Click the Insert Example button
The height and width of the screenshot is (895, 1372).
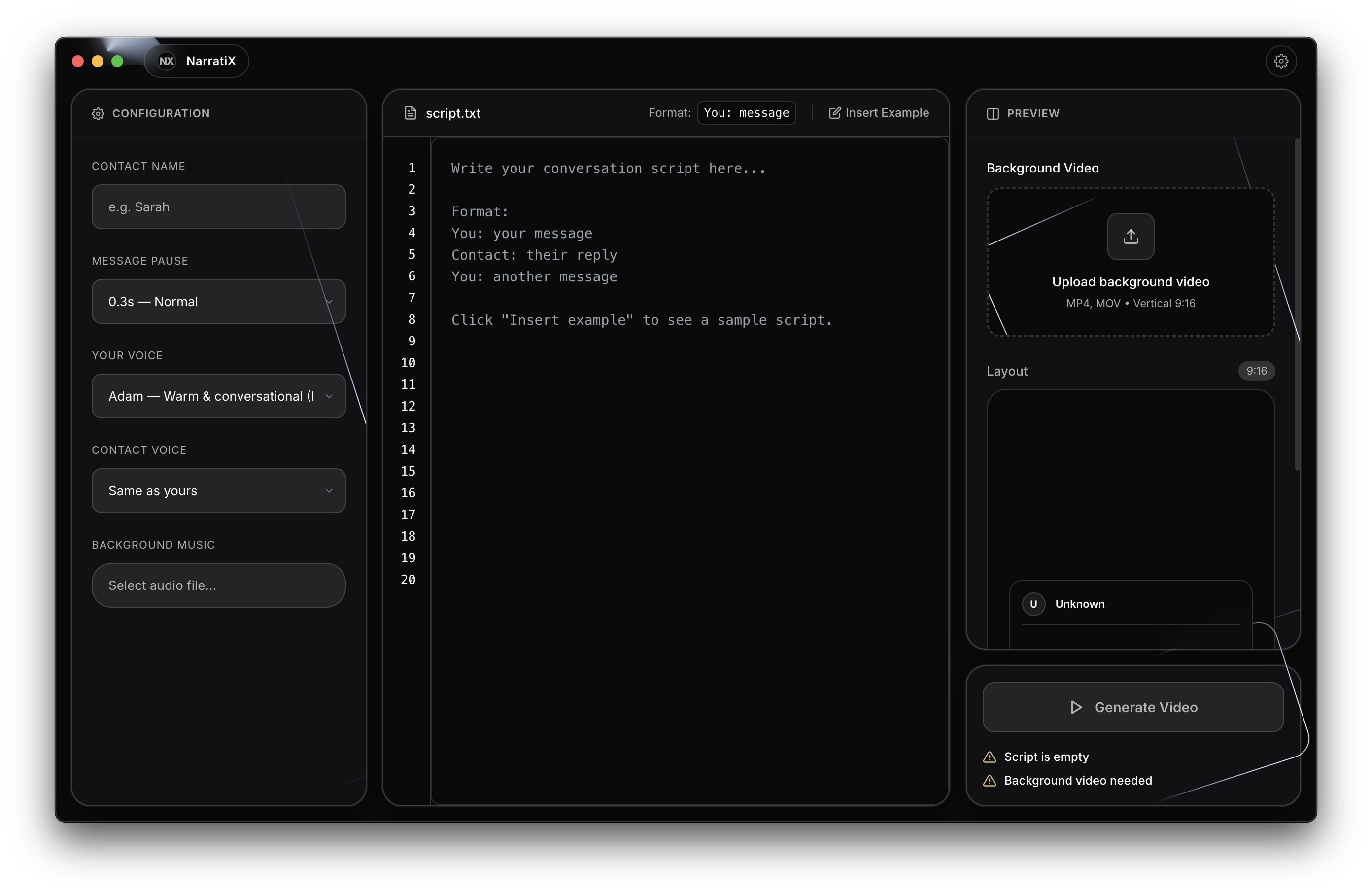(x=879, y=112)
